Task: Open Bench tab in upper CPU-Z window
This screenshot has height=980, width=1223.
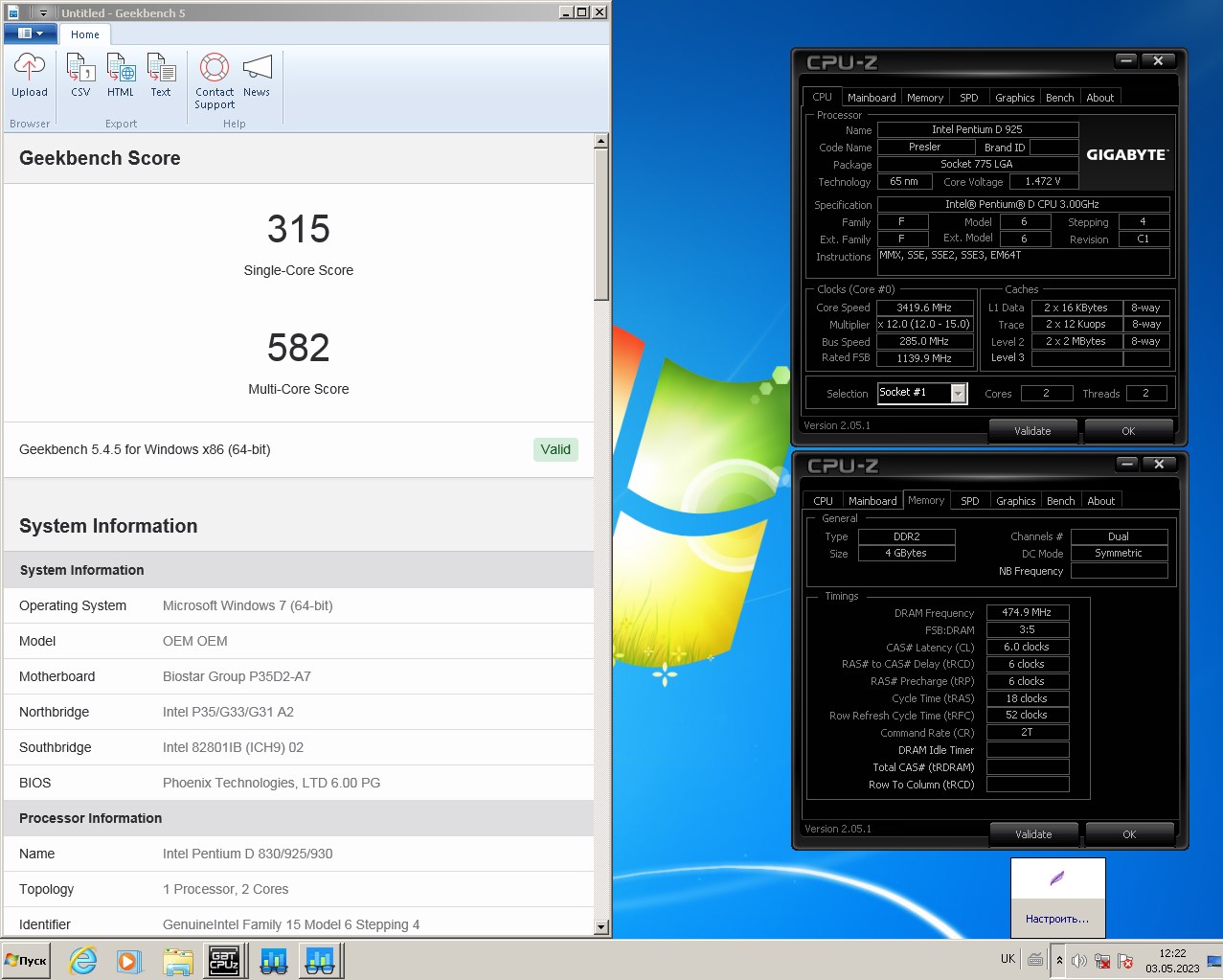Action: (1059, 98)
